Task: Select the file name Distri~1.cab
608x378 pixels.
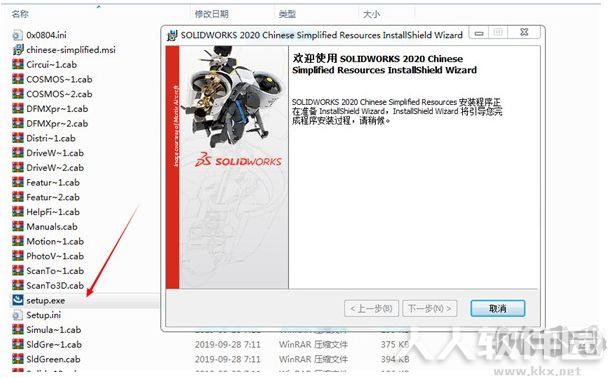Action: (x=51, y=138)
